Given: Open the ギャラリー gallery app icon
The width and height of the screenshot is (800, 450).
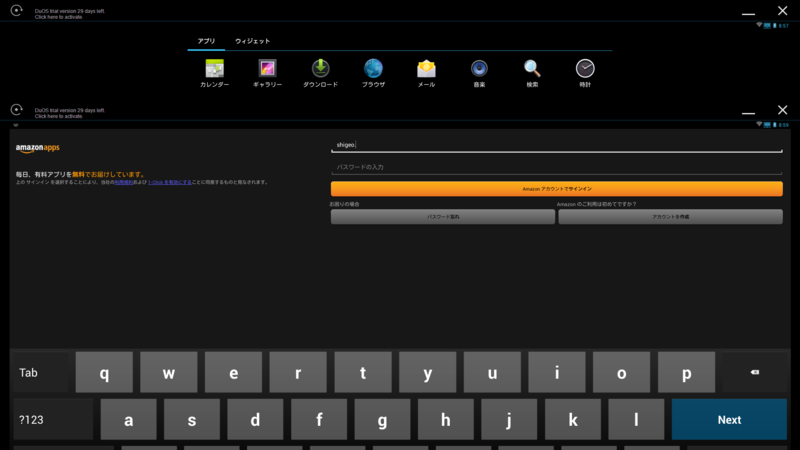Looking at the screenshot, I should click(267, 68).
